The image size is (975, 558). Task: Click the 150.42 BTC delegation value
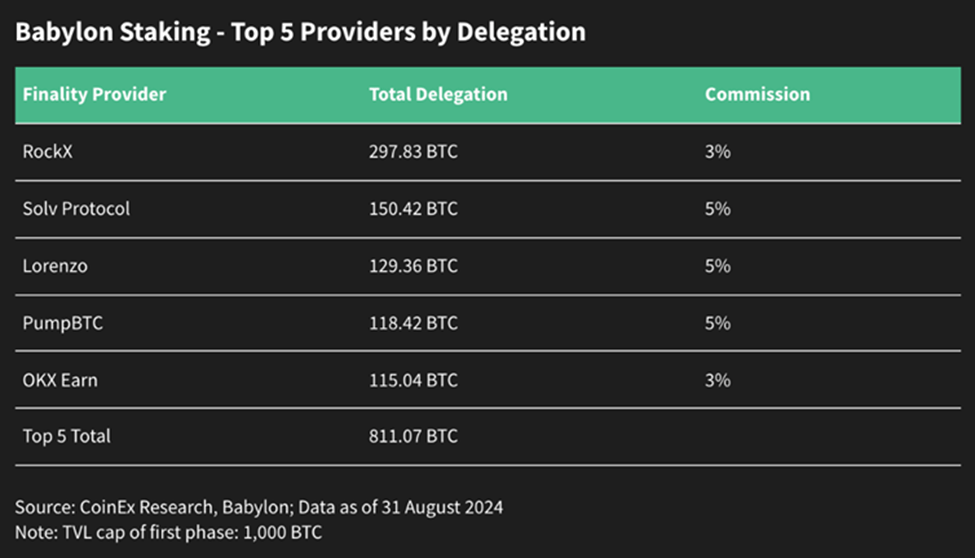(413, 208)
